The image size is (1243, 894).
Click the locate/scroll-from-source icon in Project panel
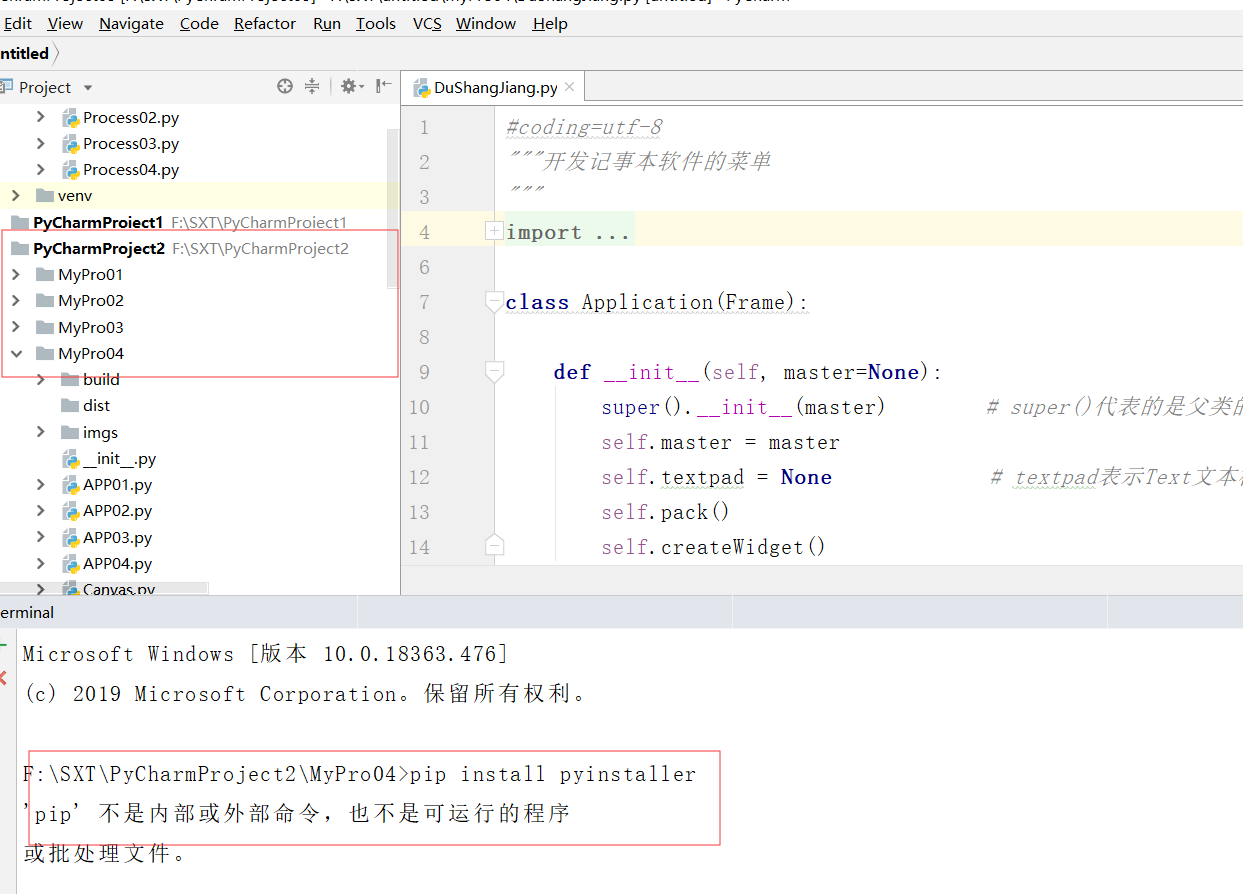[285, 87]
